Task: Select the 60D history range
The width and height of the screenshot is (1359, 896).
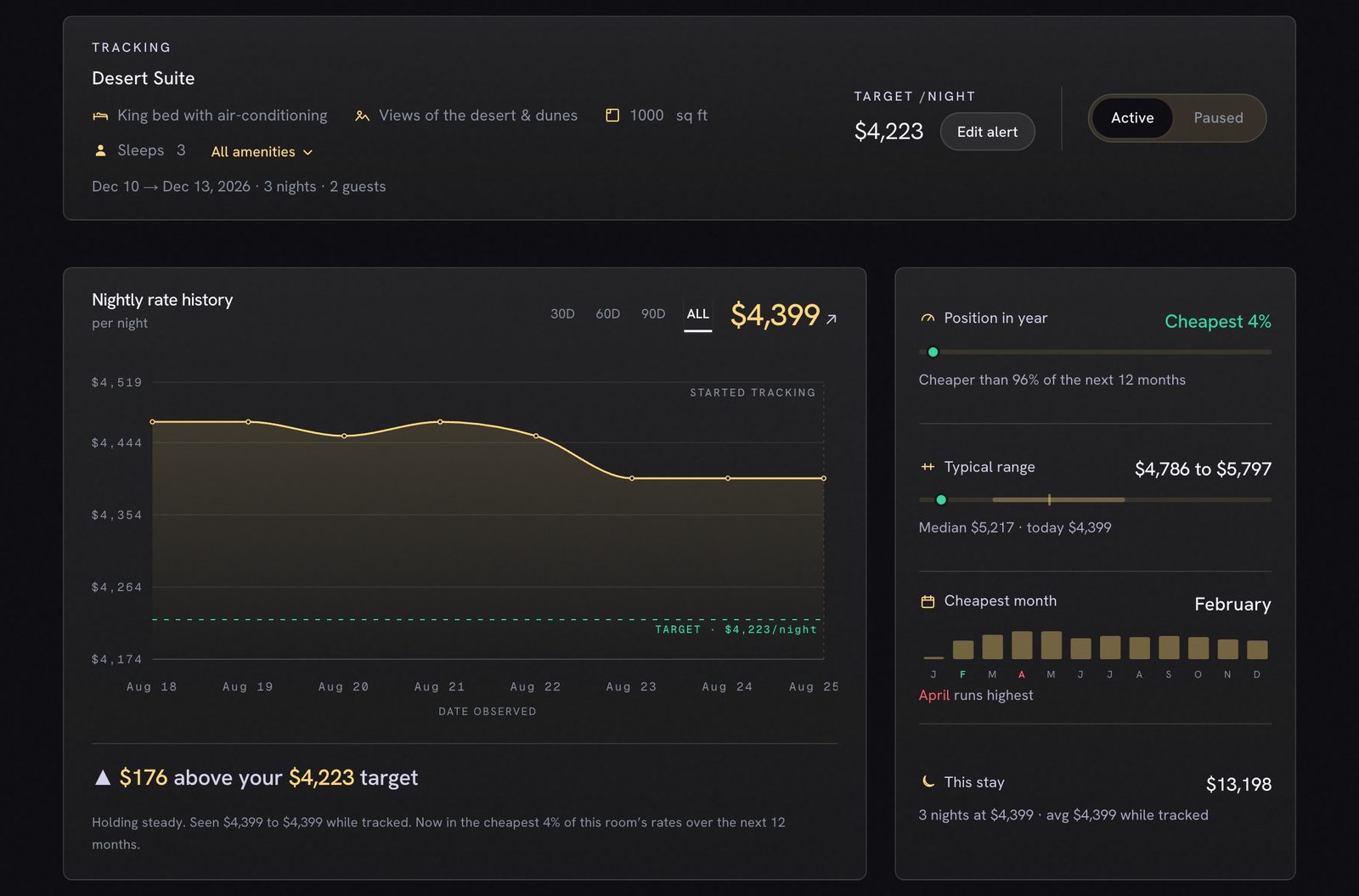Action: pos(607,314)
